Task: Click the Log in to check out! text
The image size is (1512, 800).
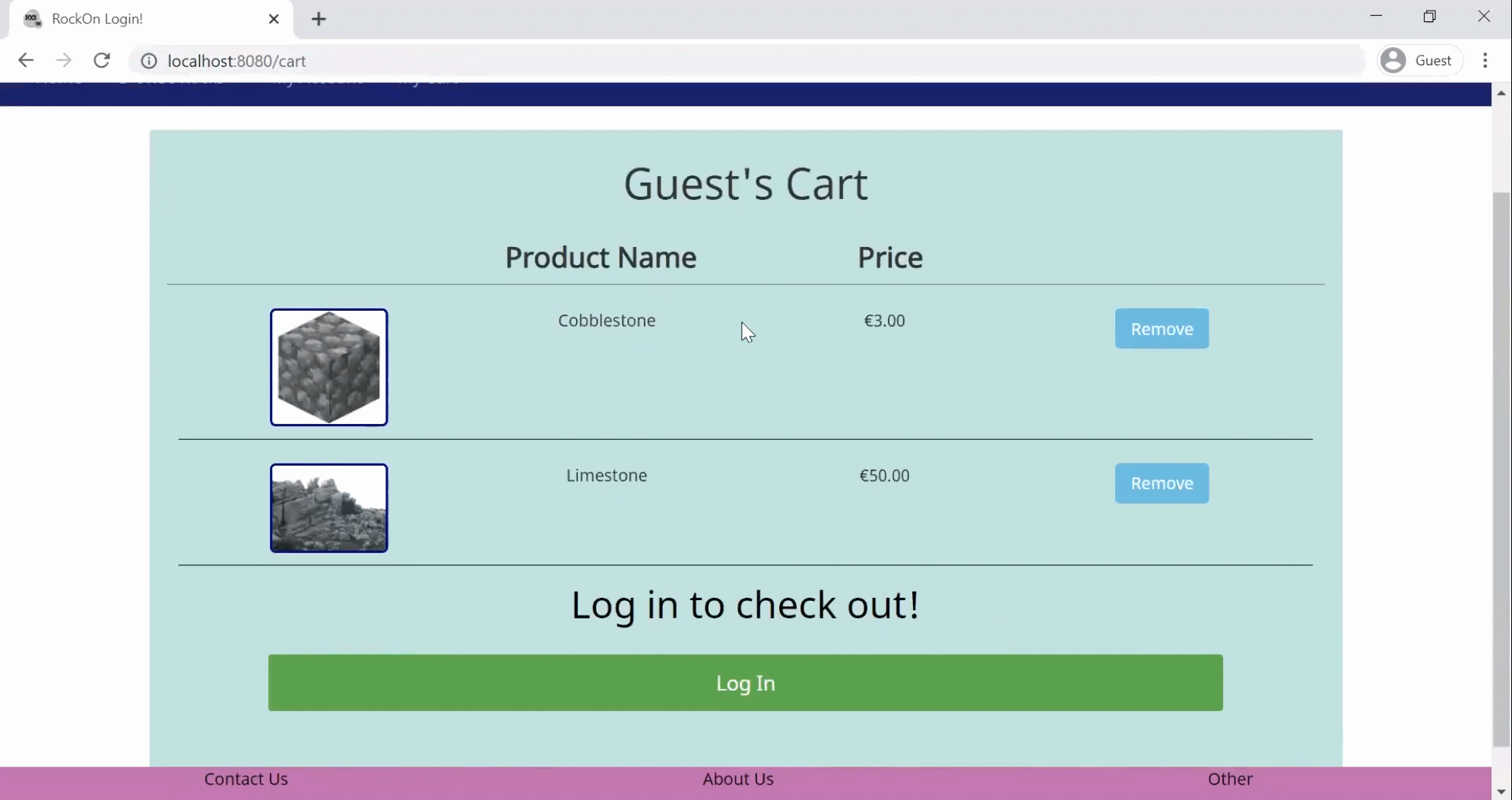Action: (745, 605)
